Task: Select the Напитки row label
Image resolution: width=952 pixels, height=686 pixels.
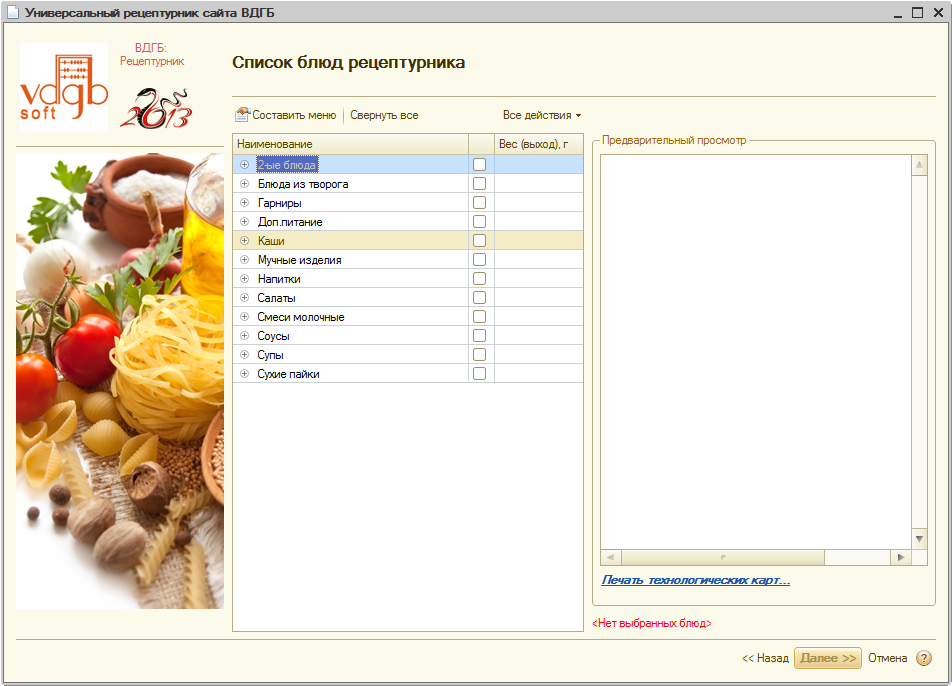Action: point(279,279)
